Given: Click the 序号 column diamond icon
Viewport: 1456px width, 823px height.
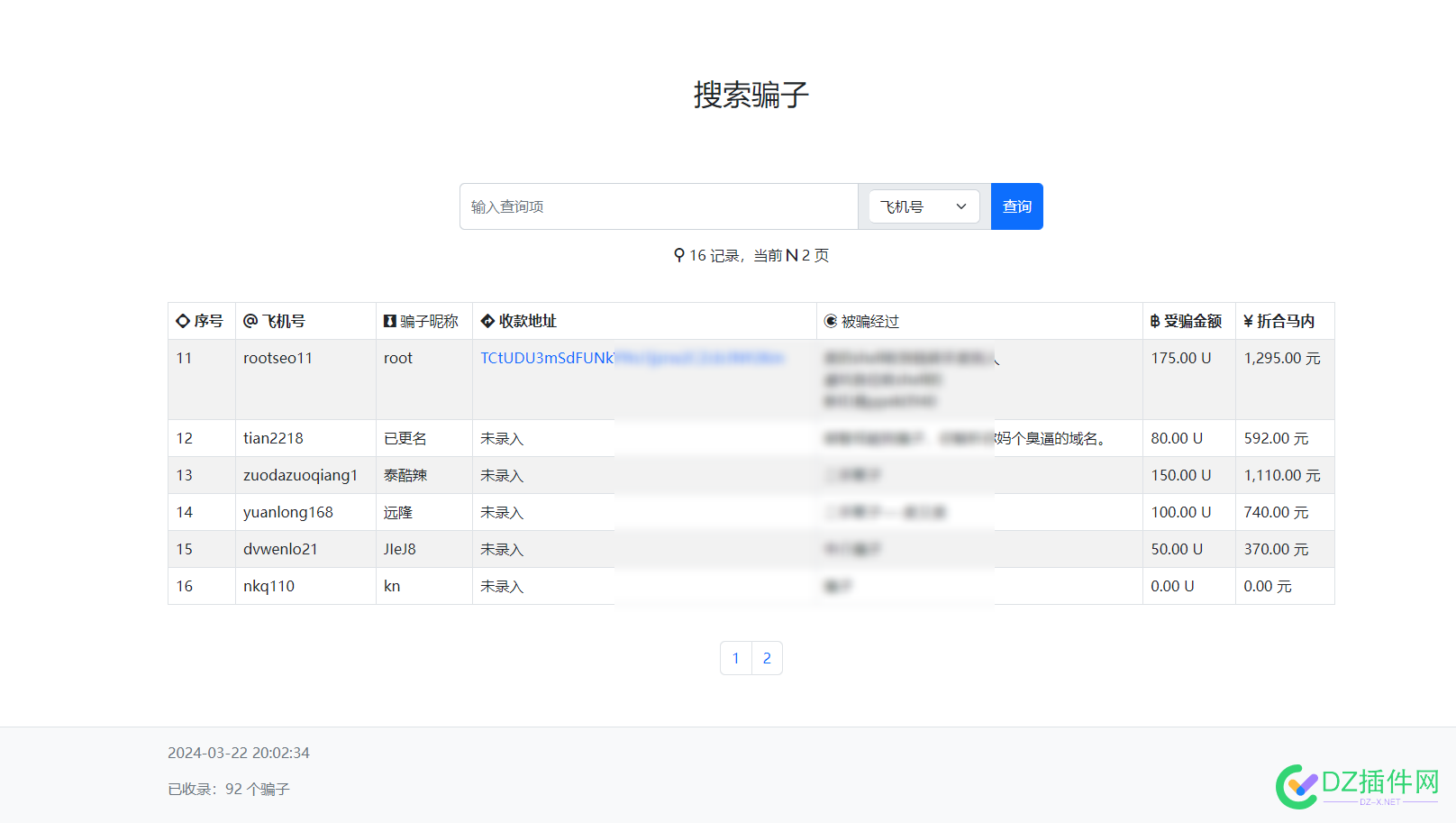Looking at the screenshot, I should tap(183, 321).
